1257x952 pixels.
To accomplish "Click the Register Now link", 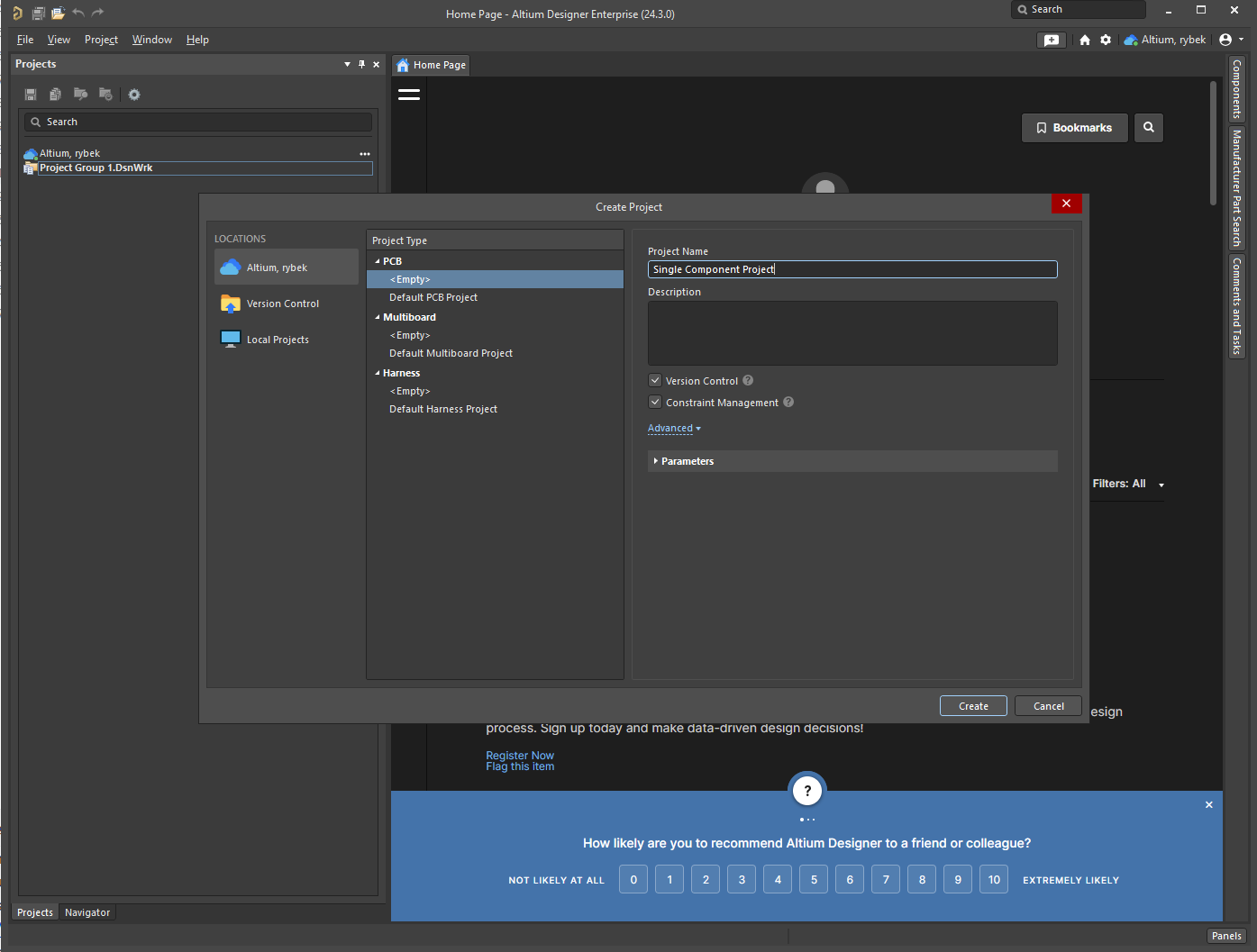I will point(520,756).
